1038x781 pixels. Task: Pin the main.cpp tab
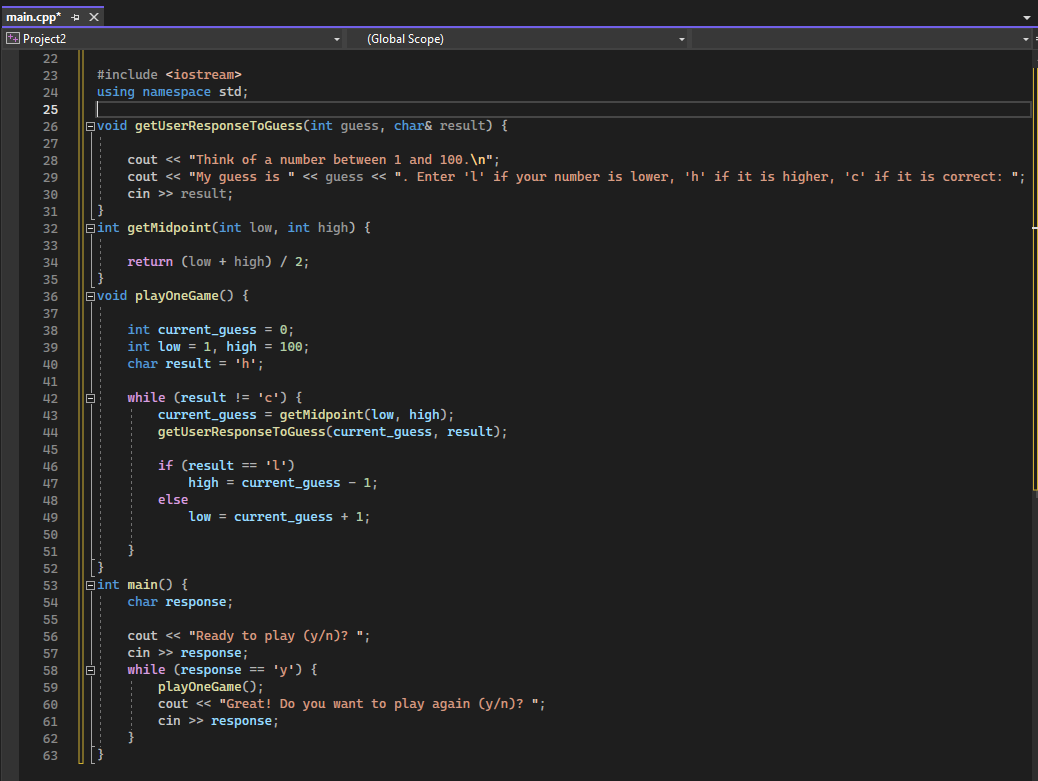[x=75, y=17]
